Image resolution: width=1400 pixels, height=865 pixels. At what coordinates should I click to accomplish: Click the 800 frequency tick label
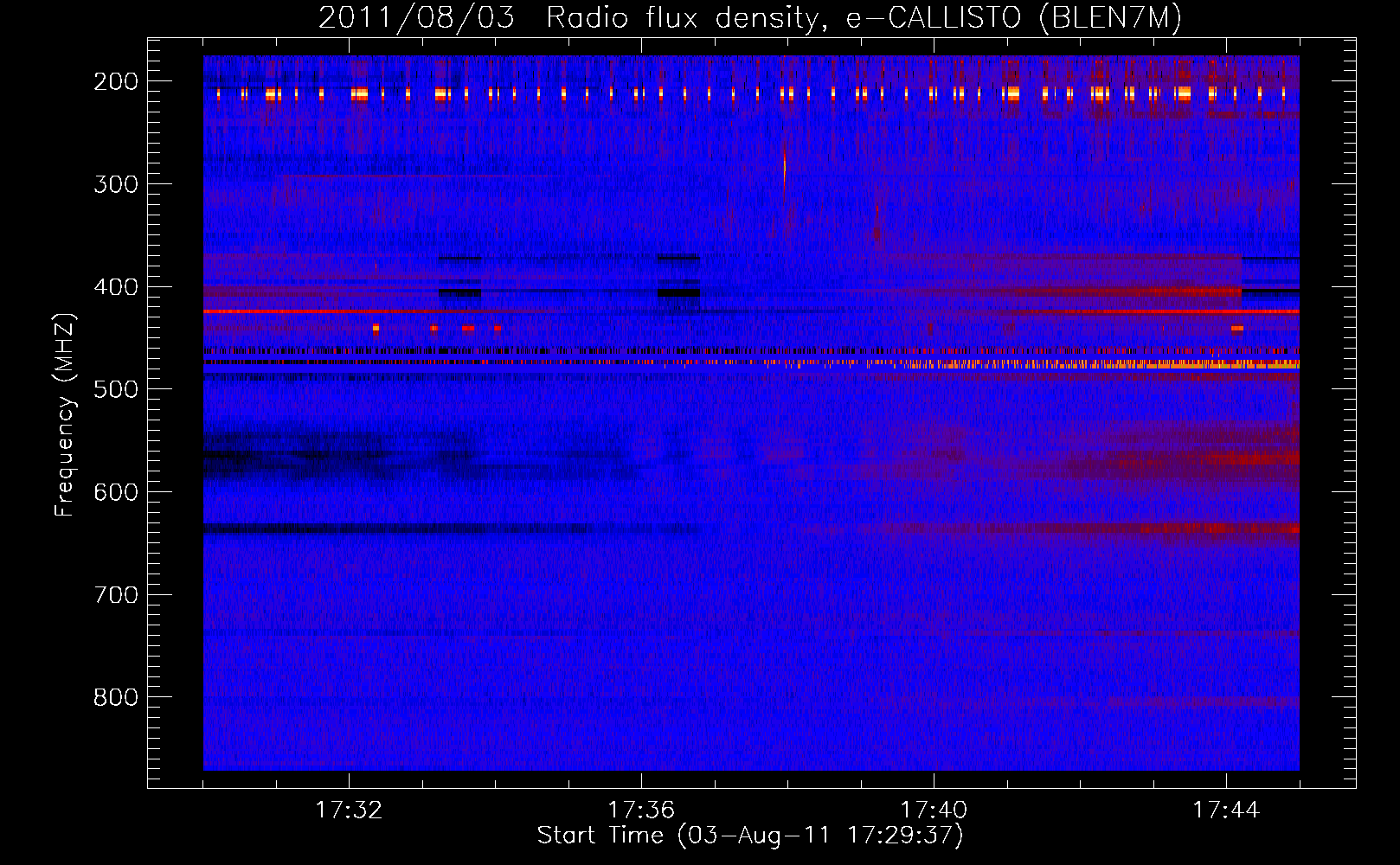point(116,697)
